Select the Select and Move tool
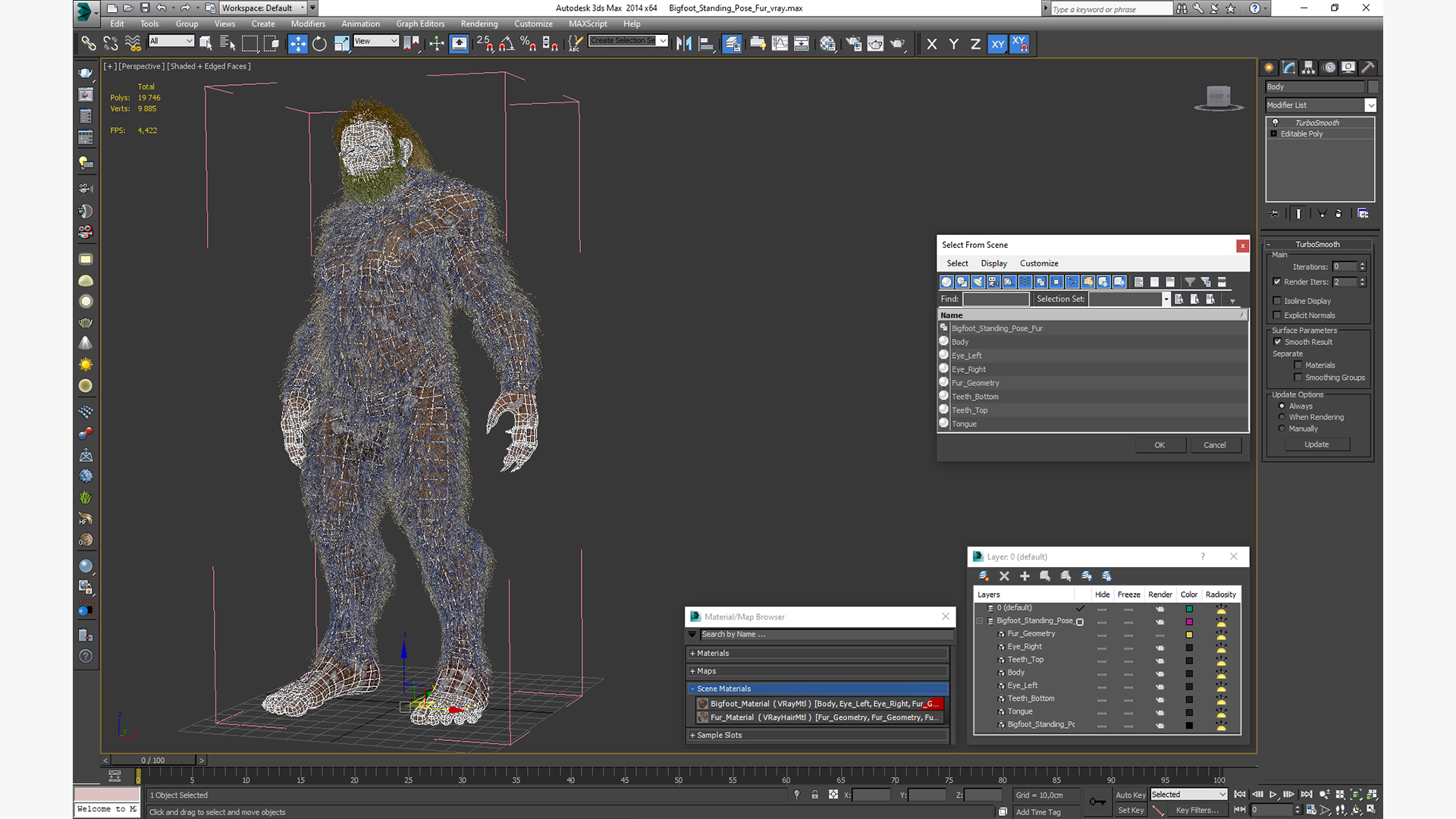 coord(297,44)
